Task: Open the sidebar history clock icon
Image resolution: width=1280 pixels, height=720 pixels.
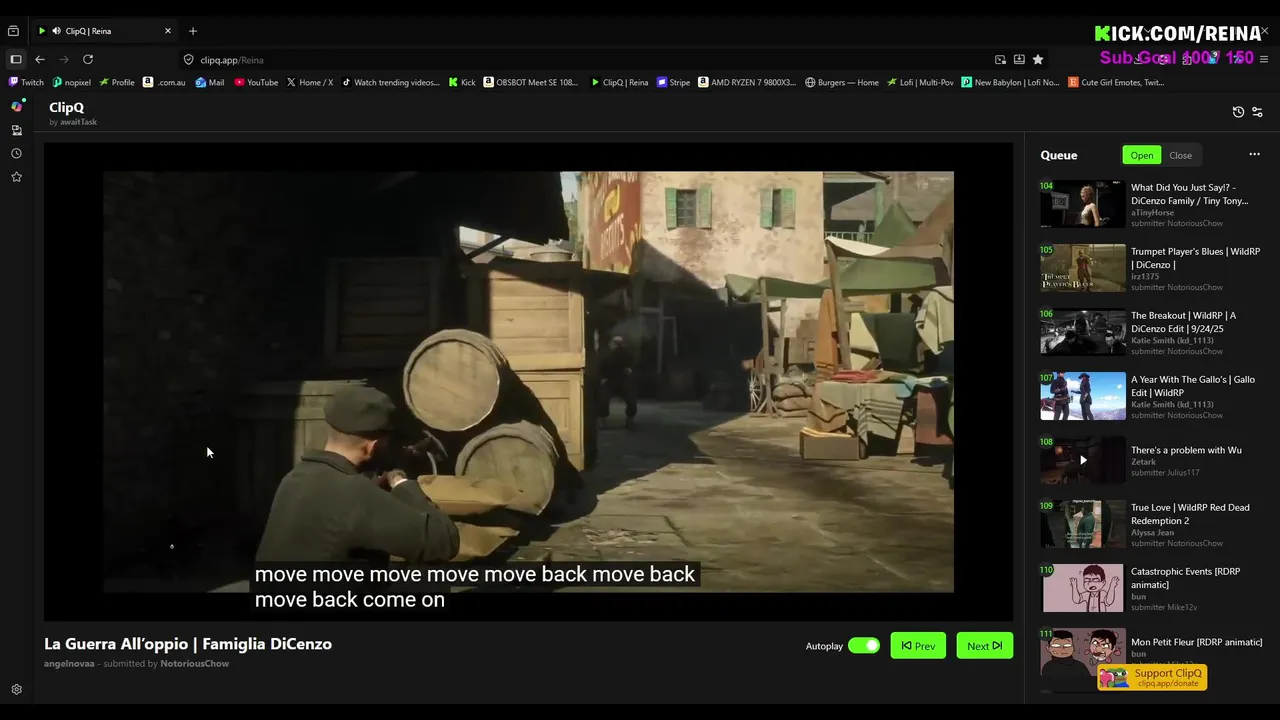Action: 16,154
